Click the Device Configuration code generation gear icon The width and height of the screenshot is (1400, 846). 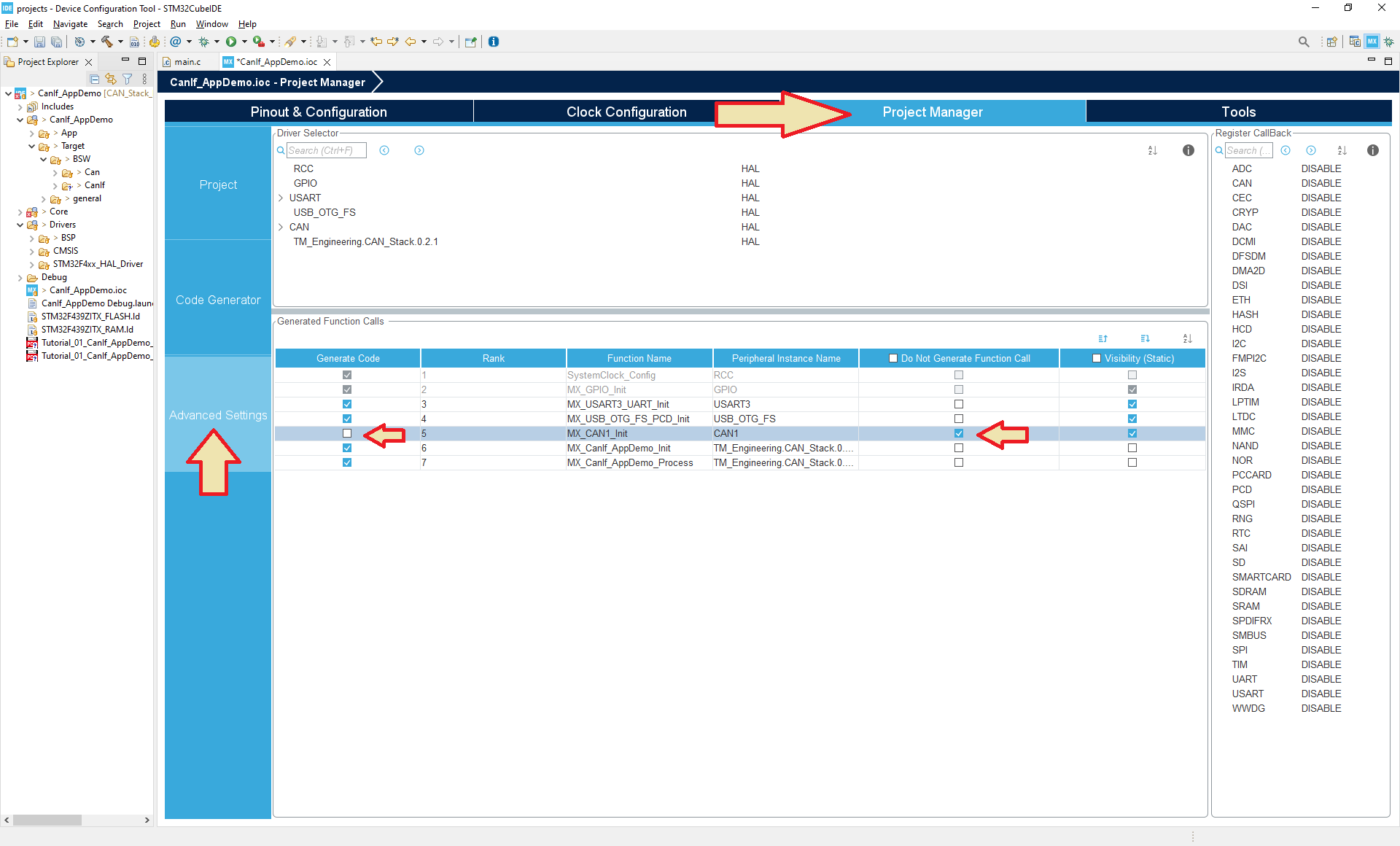pos(155,42)
